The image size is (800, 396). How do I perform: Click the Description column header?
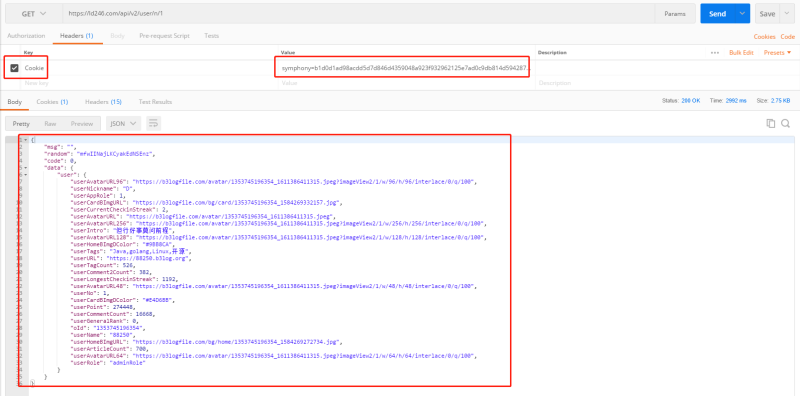(x=552, y=53)
